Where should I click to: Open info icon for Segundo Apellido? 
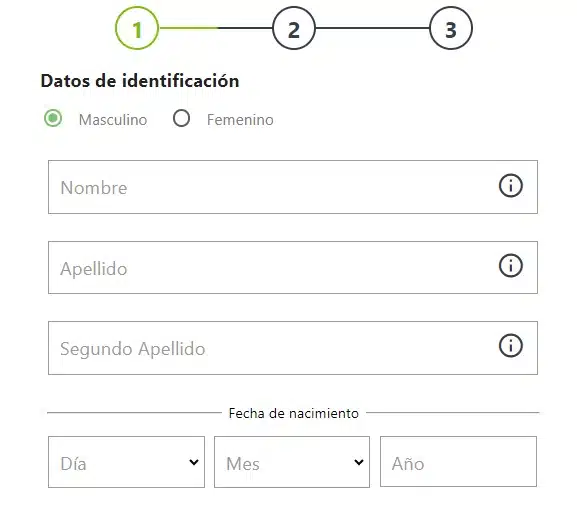[x=510, y=346]
